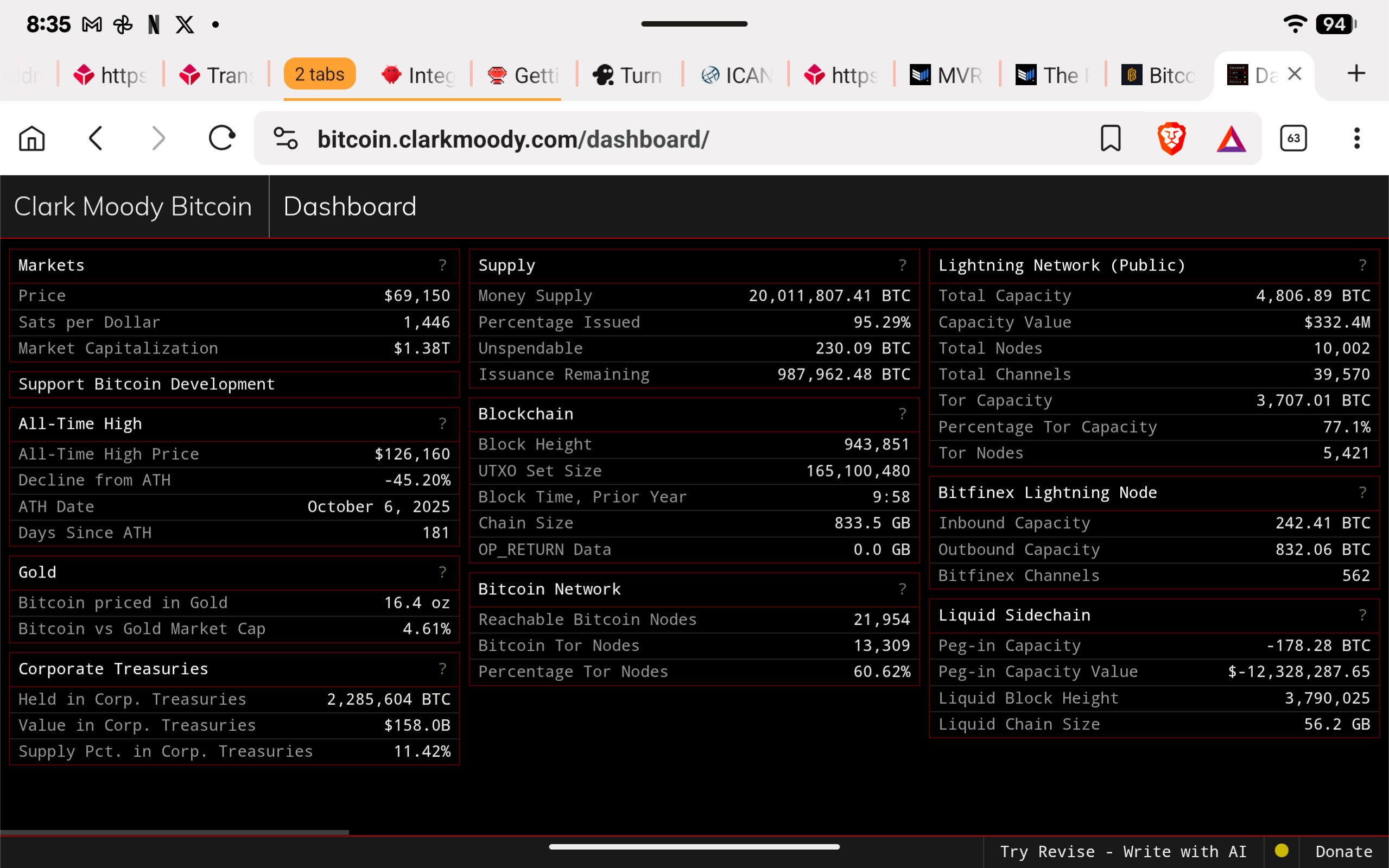1389x868 pixels.
Task: Add a new tab with plus icon
Action: coord(1356,73)
